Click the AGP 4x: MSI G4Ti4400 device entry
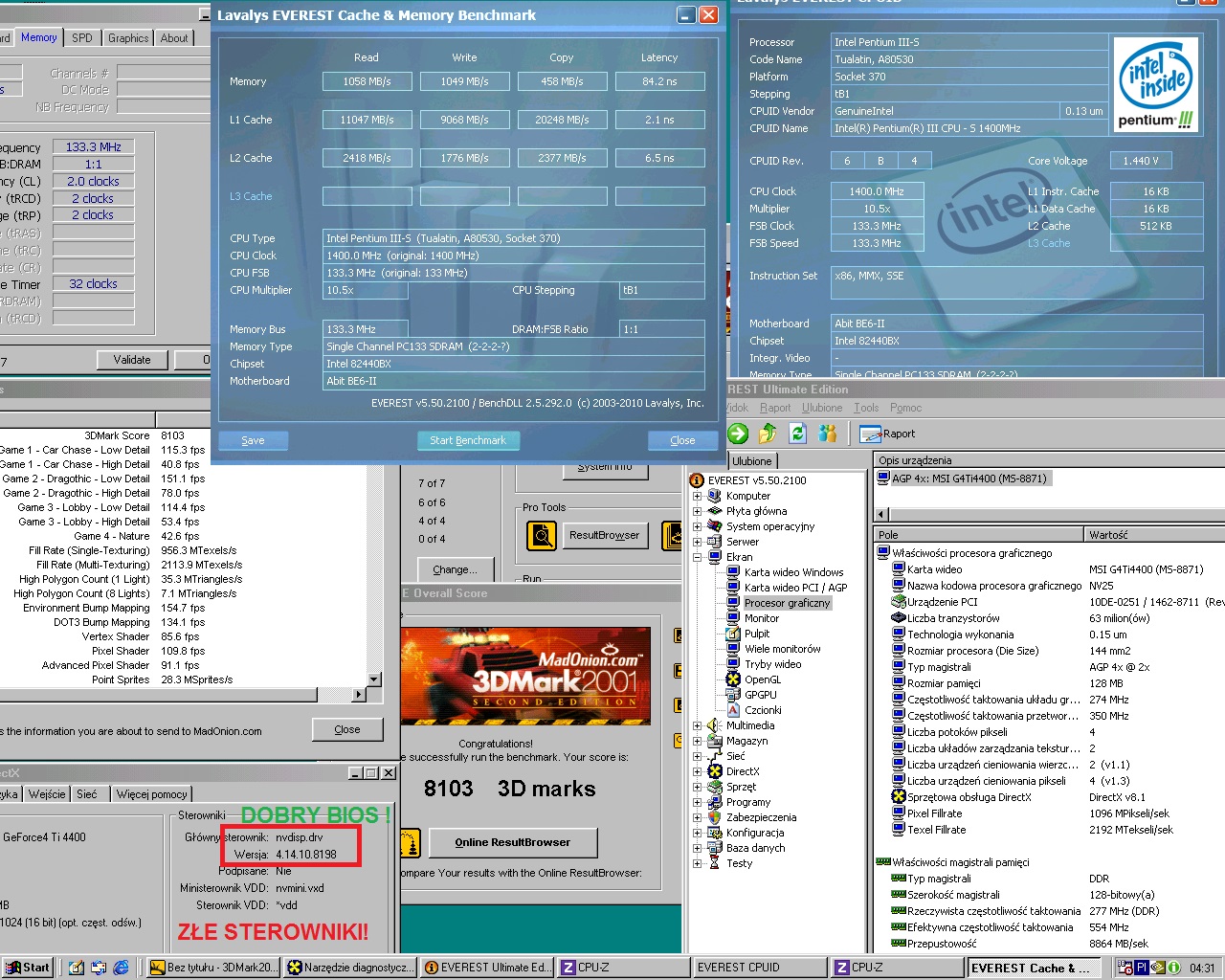Viewport: 1225px width, 980px height. tap(969, 479)
